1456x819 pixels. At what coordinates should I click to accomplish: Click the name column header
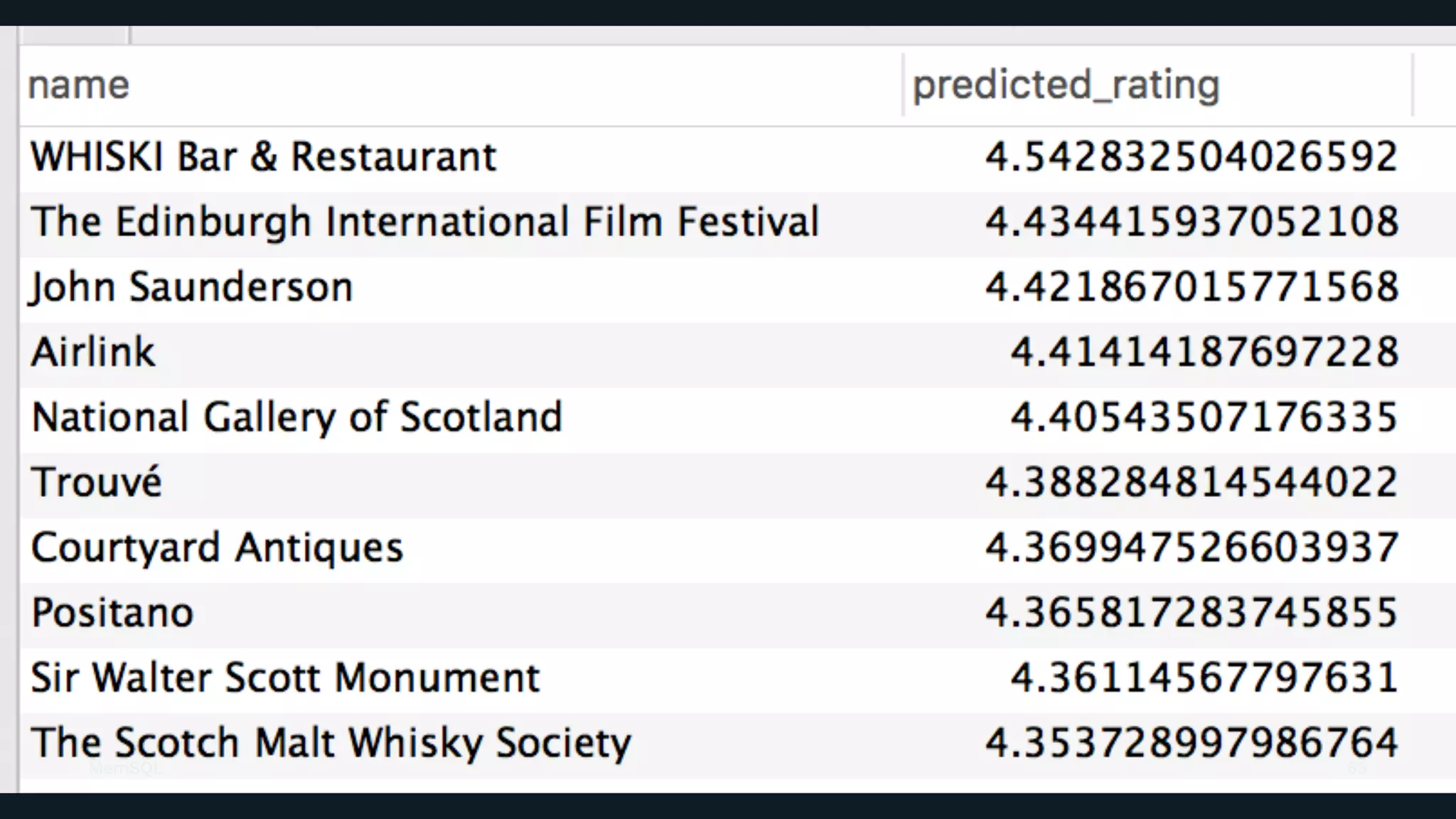(x=78, y=85)
